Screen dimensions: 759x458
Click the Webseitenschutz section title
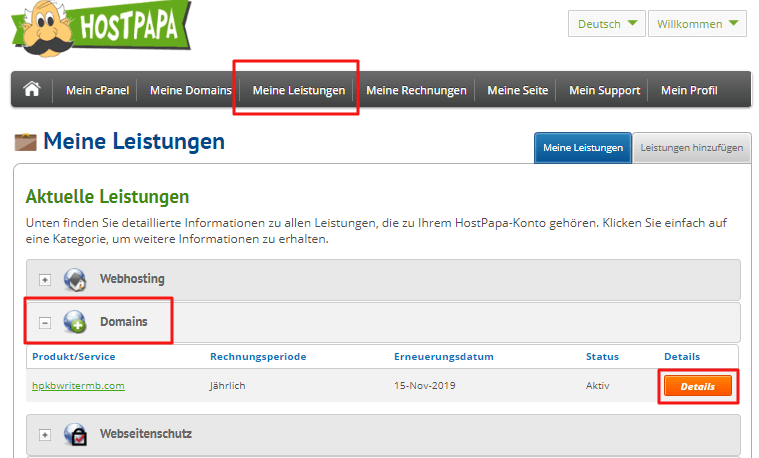pos(146,434)
